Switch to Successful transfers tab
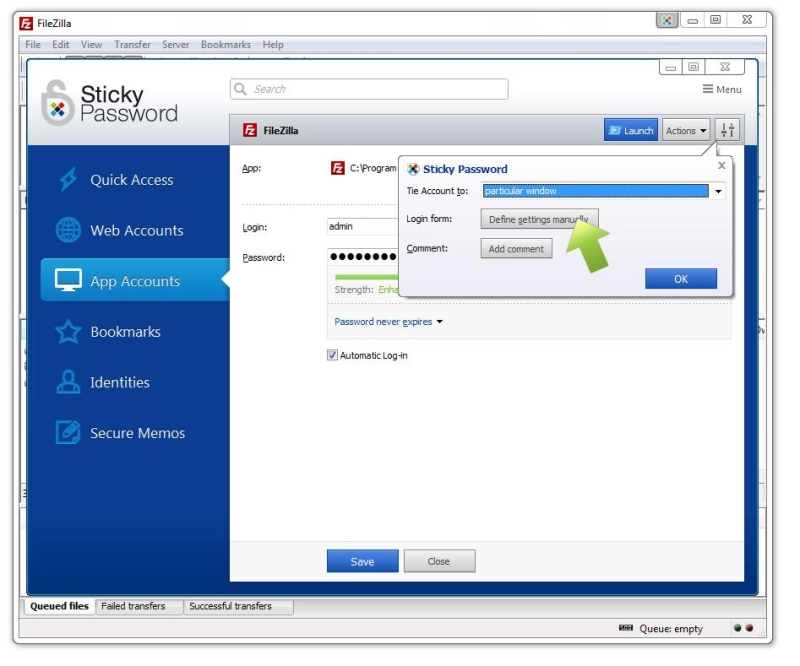This screenshot has width=800, height=666. (231, 606)
